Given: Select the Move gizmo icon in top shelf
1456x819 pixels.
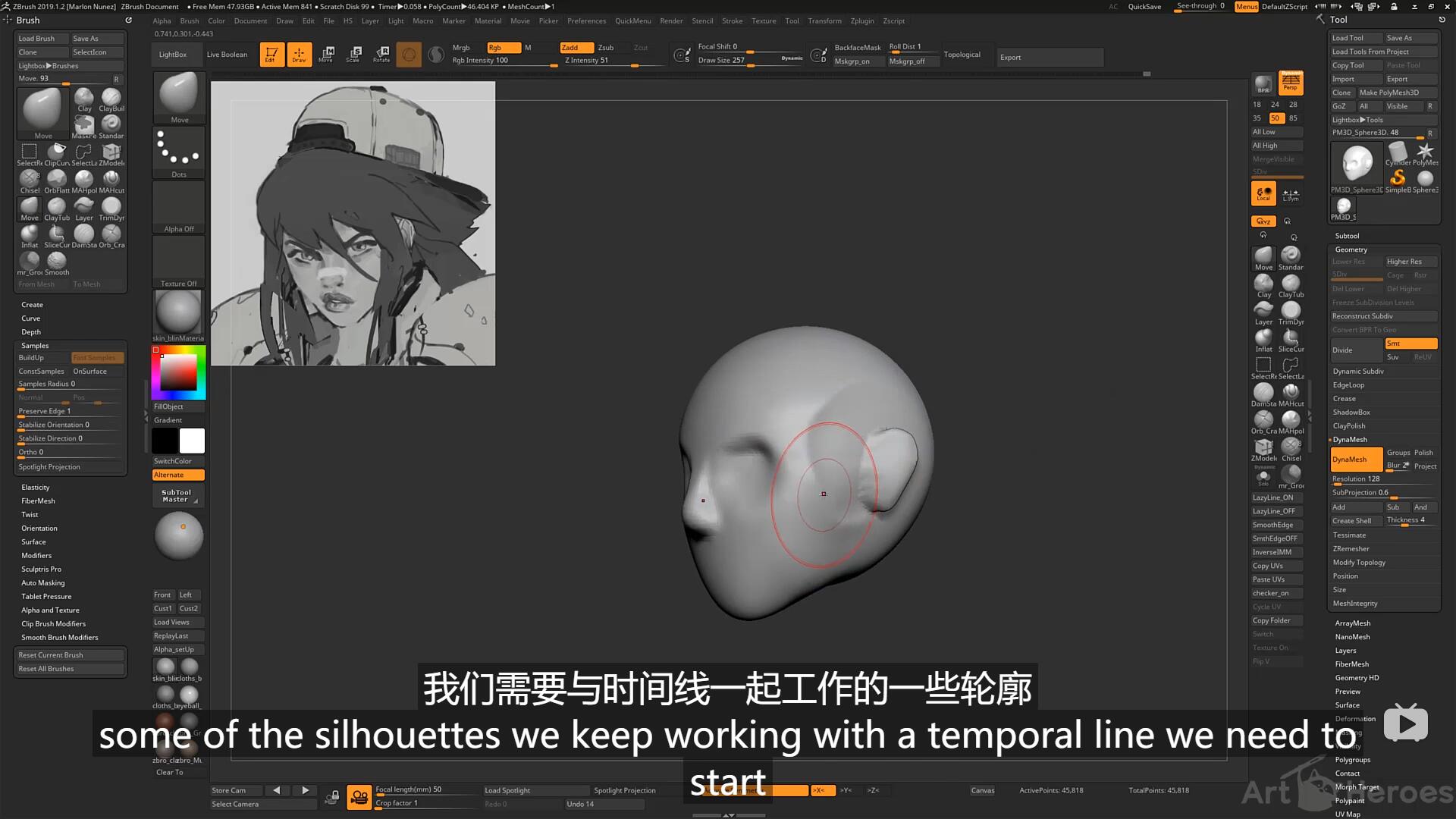Looking at the screenshot, I should [x=326, y=55].
